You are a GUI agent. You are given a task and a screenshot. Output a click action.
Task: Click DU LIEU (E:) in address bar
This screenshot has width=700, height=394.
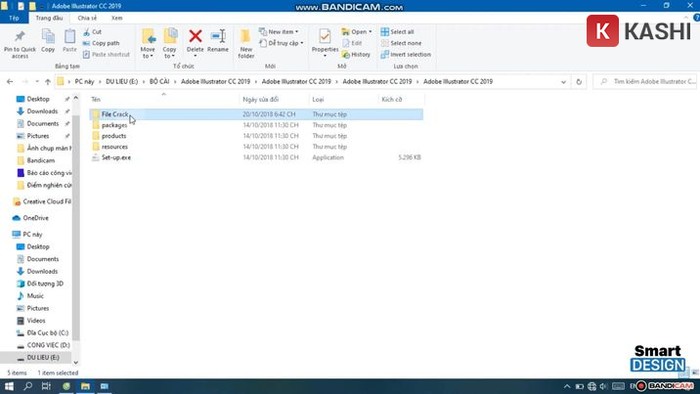(122, 82)
